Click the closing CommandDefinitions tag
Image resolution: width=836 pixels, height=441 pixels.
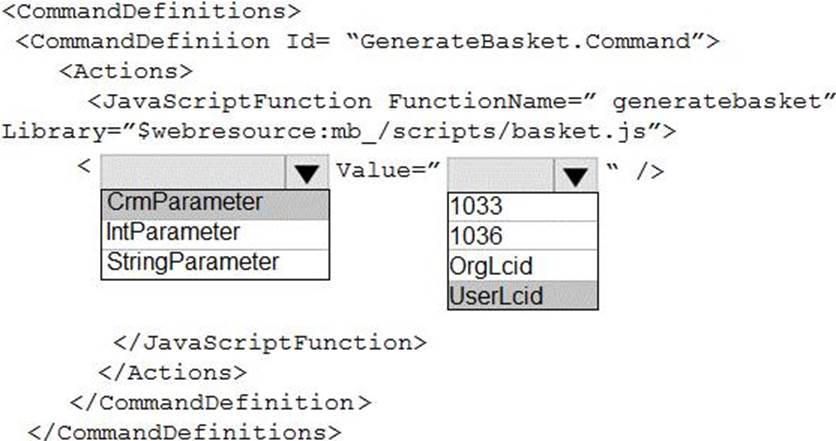click(x=178, y=431)
